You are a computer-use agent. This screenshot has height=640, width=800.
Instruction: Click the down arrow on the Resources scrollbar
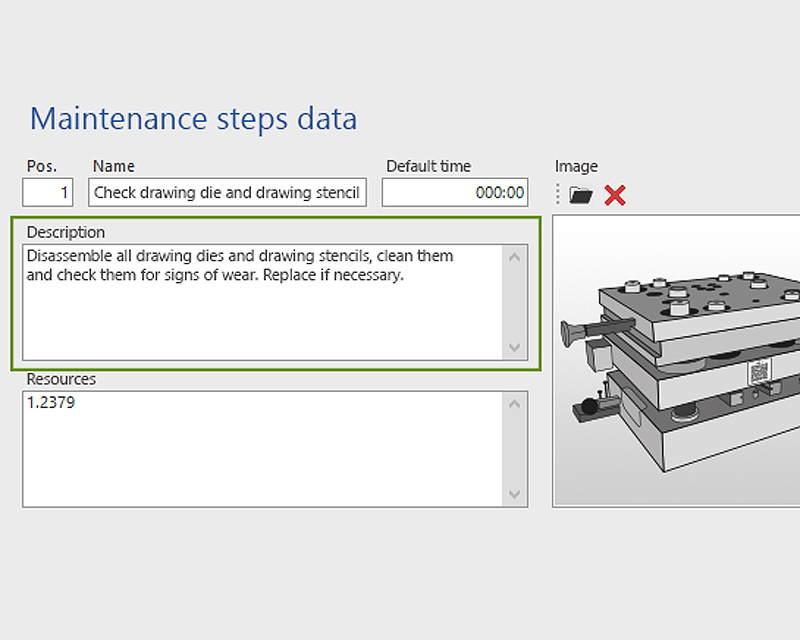tap(514, 496)
